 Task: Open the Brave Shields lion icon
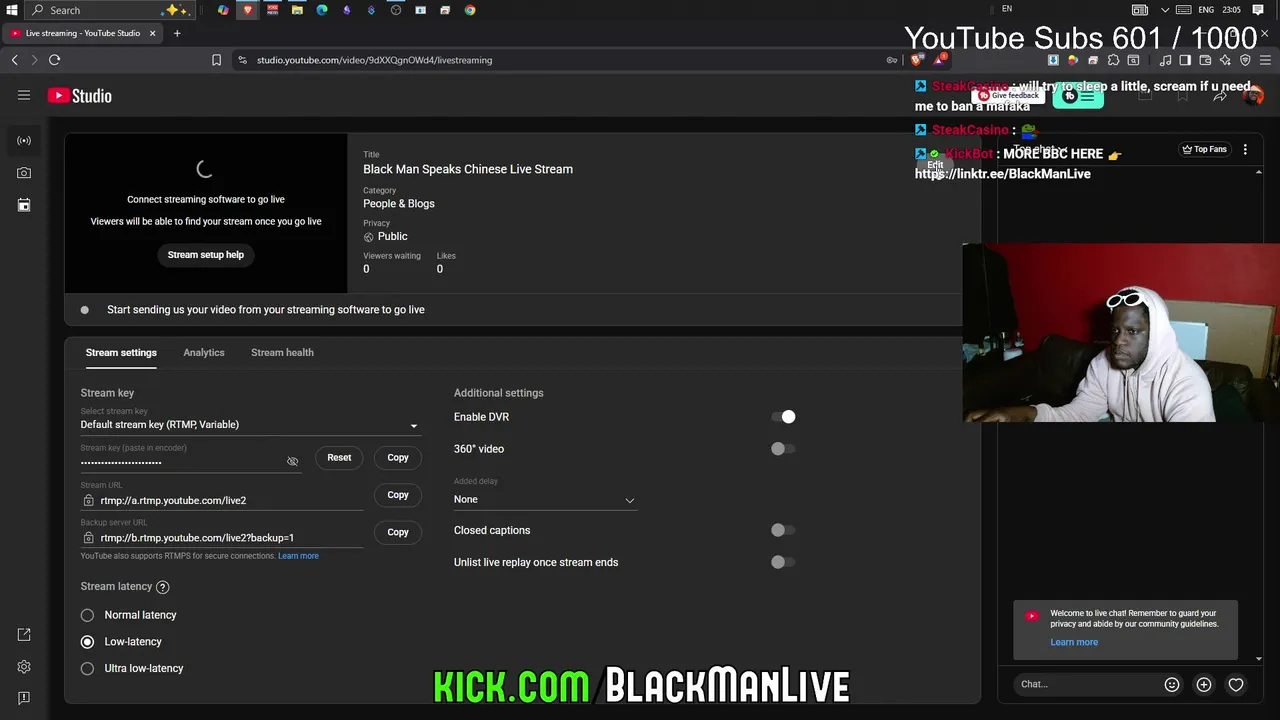pos(917,60)
